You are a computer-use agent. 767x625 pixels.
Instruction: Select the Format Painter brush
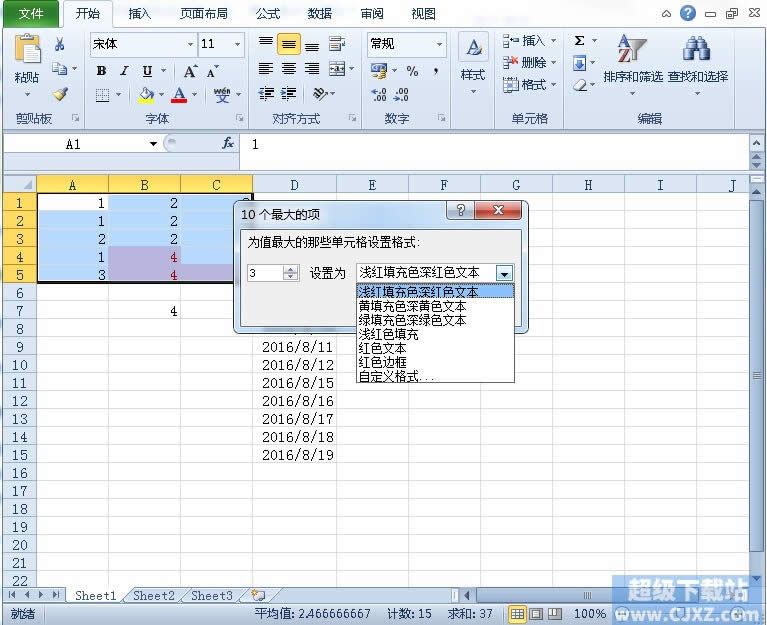[60, 93]
